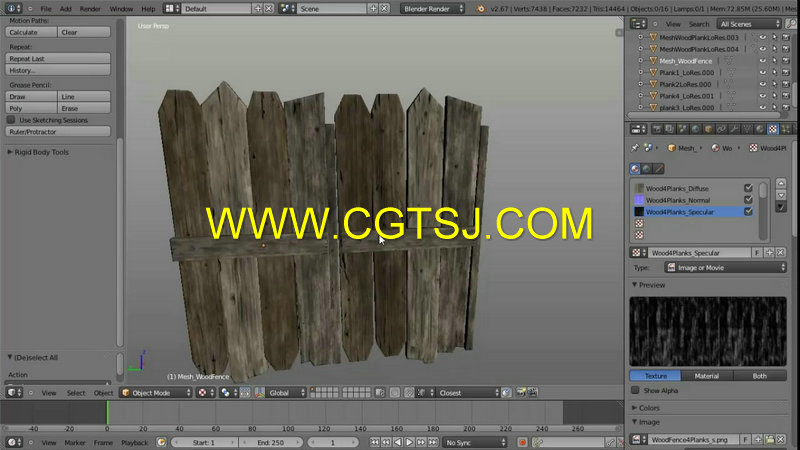Toggle Wood4Planks_Specular texture checkbox

(x=748, y=212)
